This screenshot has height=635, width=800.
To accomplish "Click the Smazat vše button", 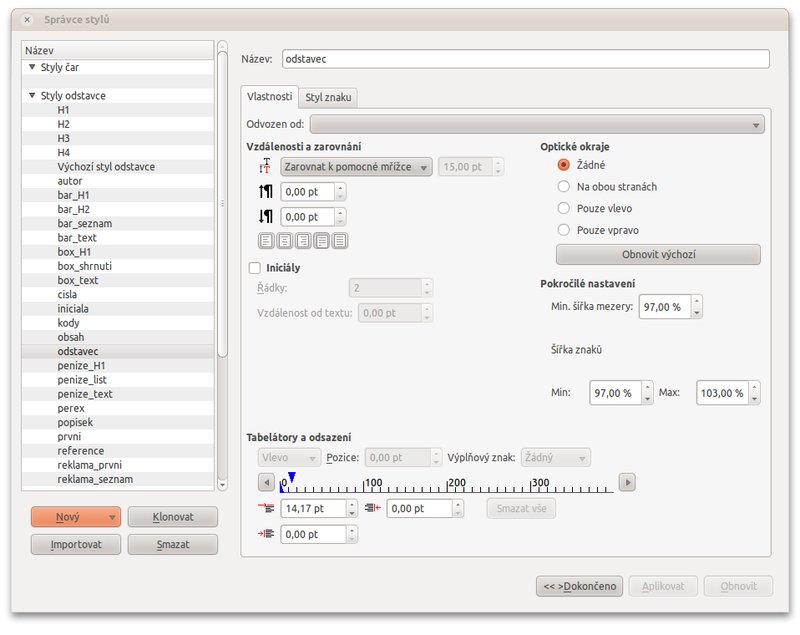I will point(521,509).
